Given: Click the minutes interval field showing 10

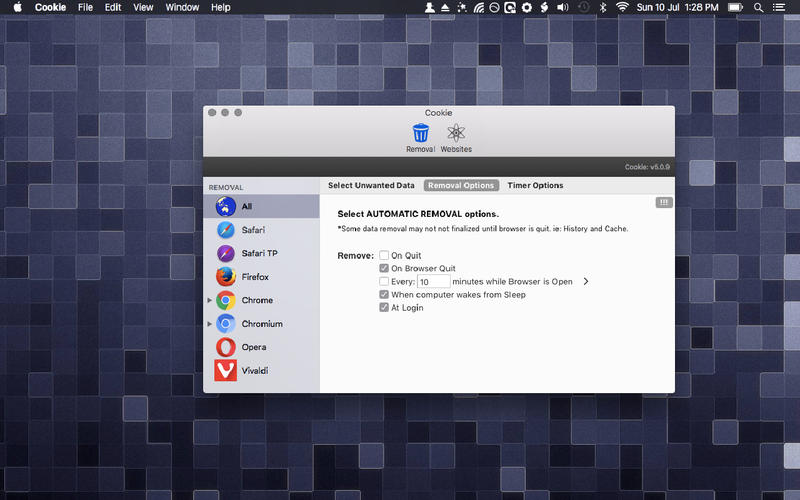Looking at the screenshot, I should (x=434, y=282).
